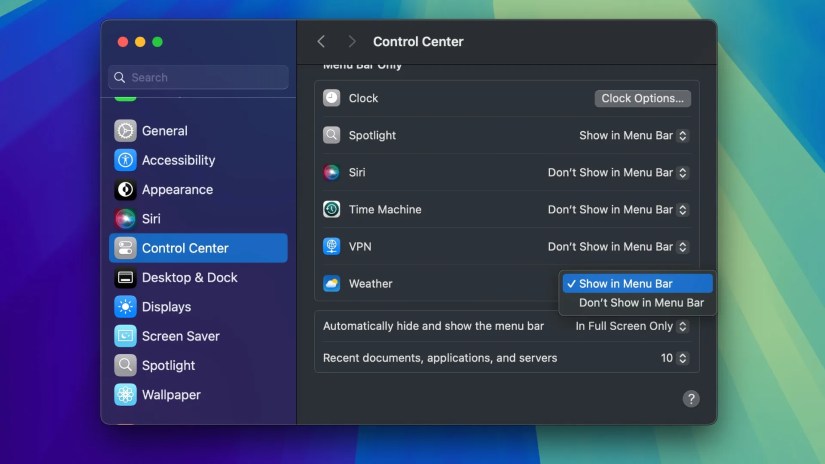Select Screen Saver label in sidebar
The width and height of the screenshot is (825, 464).
click(x=180, y=336)
